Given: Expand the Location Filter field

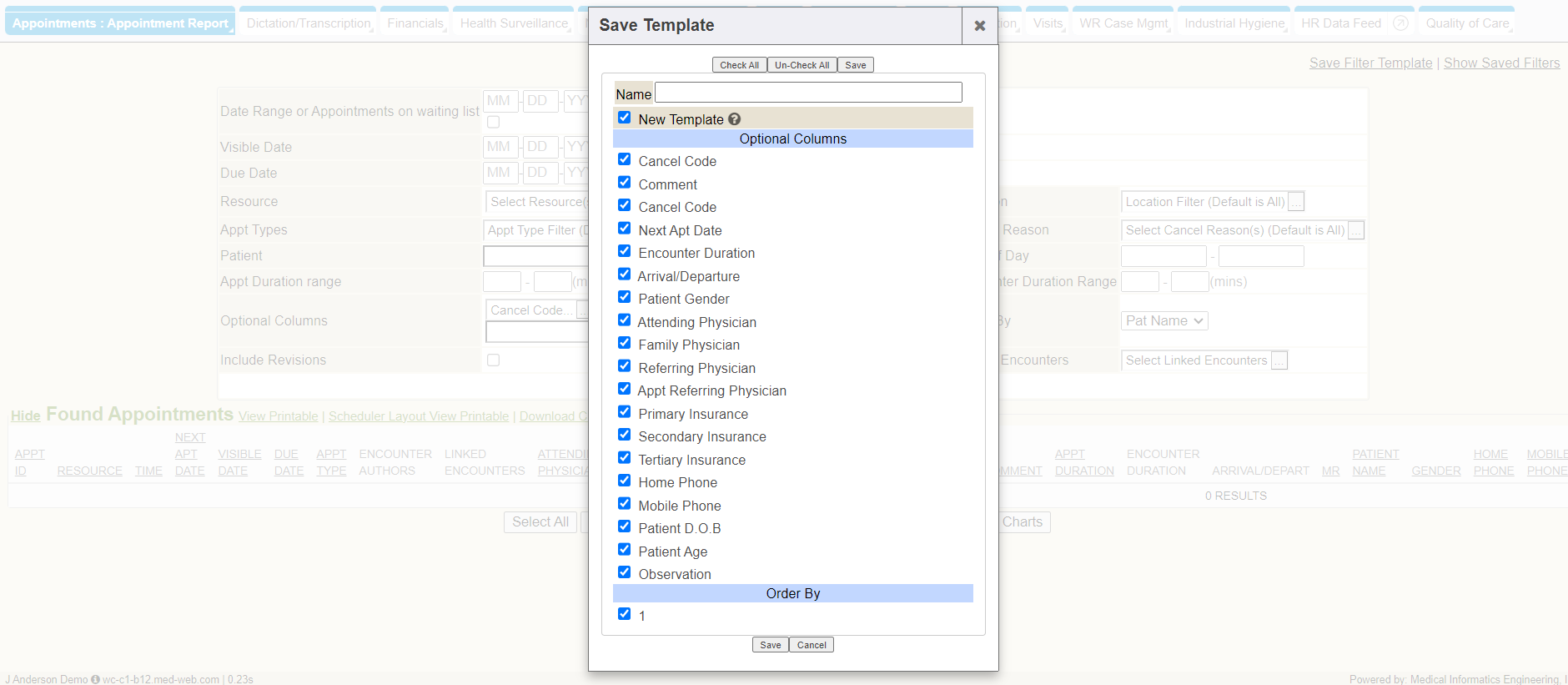Looking at the screenshot, I should (1204, 202).
